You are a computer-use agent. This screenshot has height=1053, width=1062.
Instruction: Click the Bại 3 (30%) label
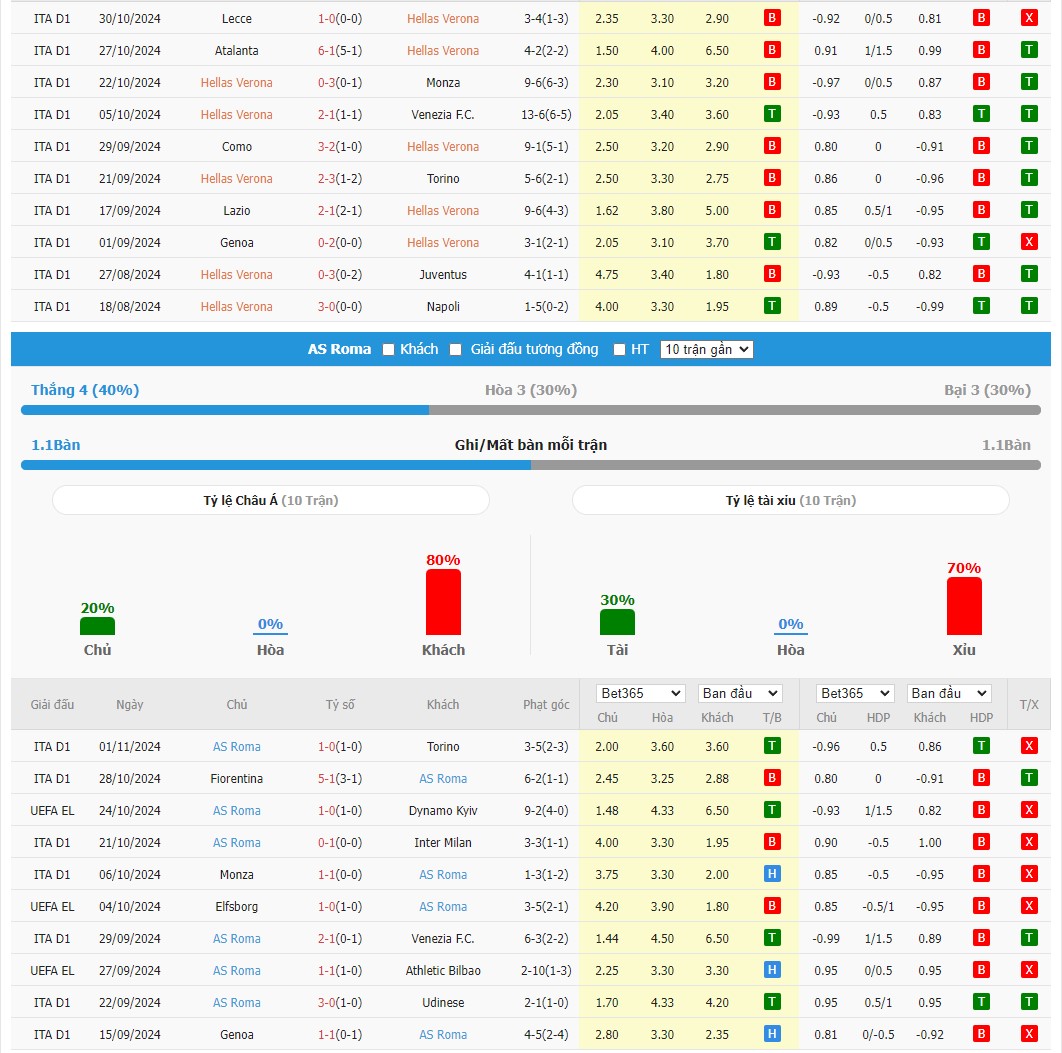pyautogui.click(x=987, y=390)
